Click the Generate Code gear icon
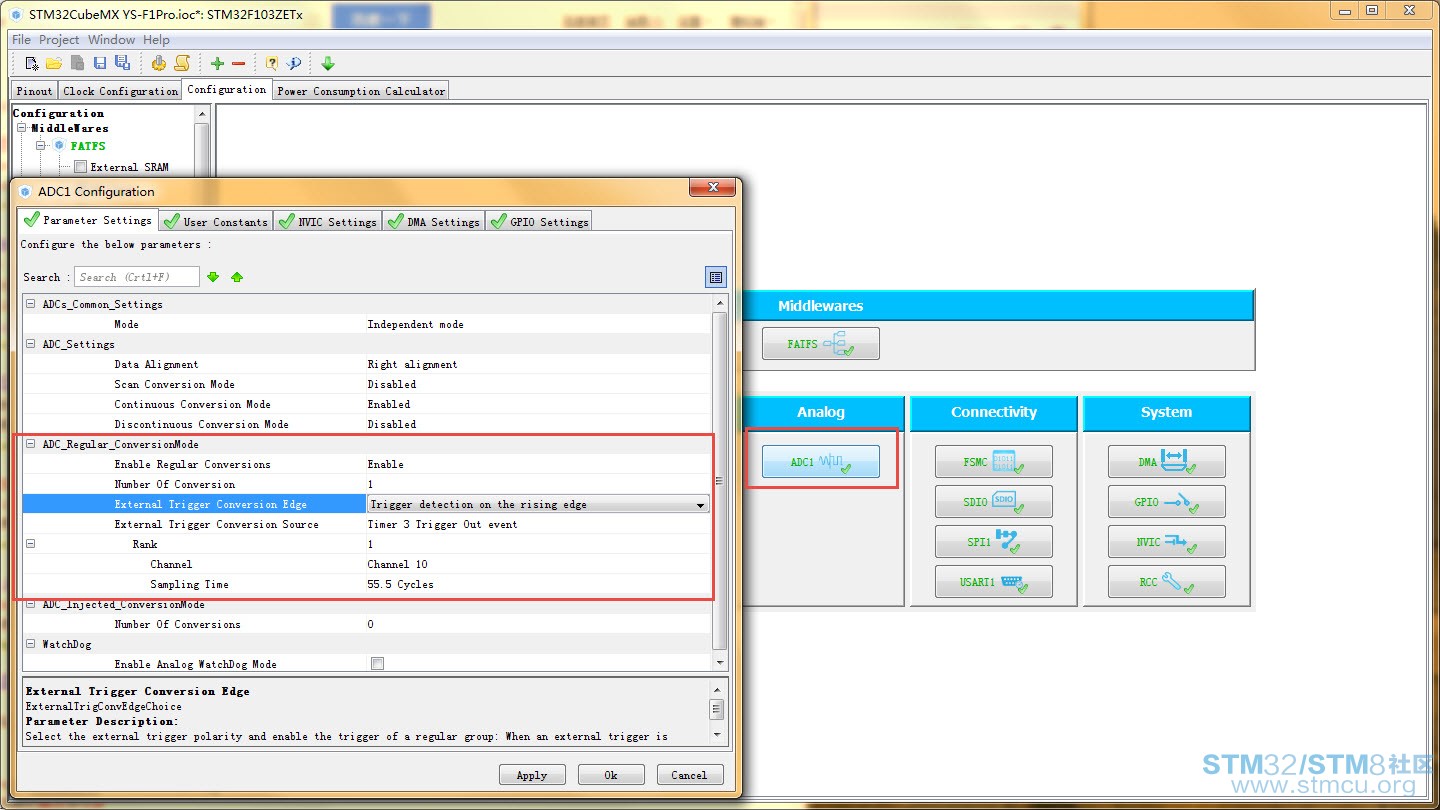Viewport: 1440px width, 810px height. click(159, 63)
